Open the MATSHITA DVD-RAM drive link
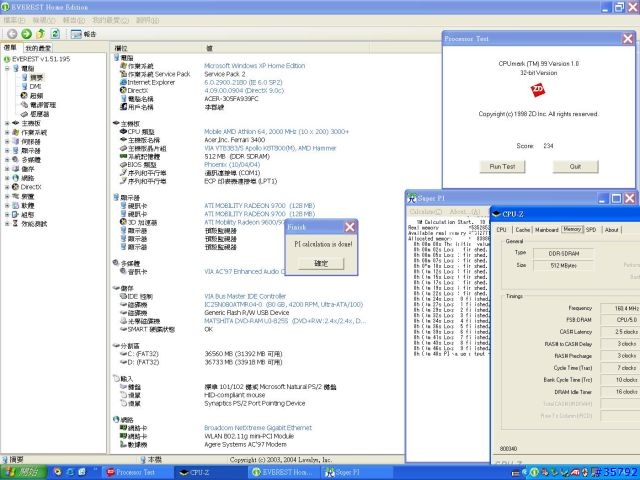640x480 pixels. pos(285,321)
